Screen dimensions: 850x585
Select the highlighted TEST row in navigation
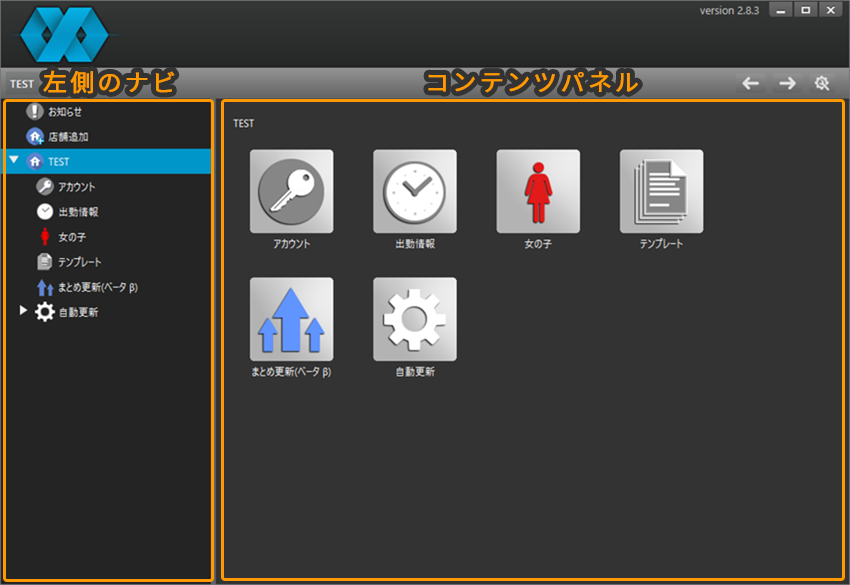pos(107,162)
